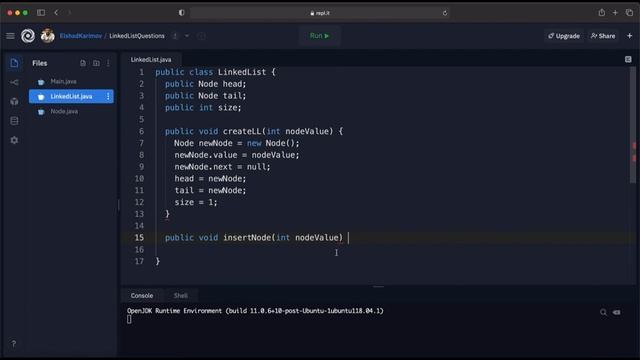Viewport: 640px width, 360px height.
Task: Open the browser share icon
Action: [x=602, y=13]
